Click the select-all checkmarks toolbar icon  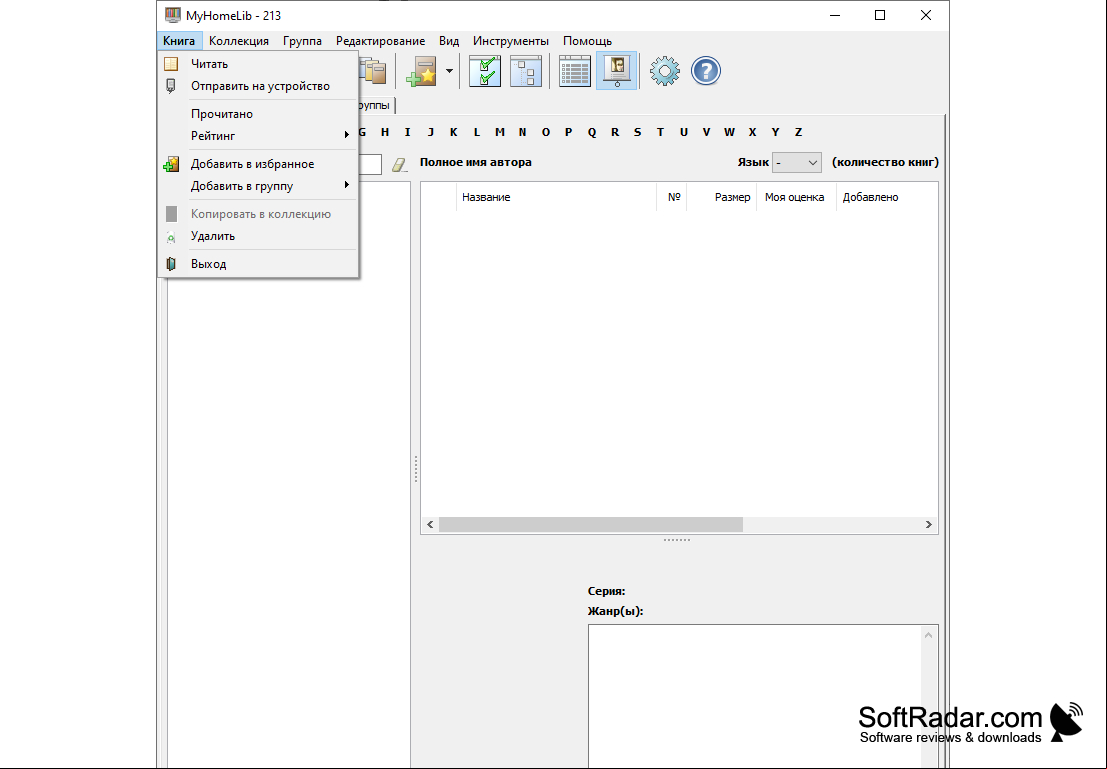click(485, 71)
